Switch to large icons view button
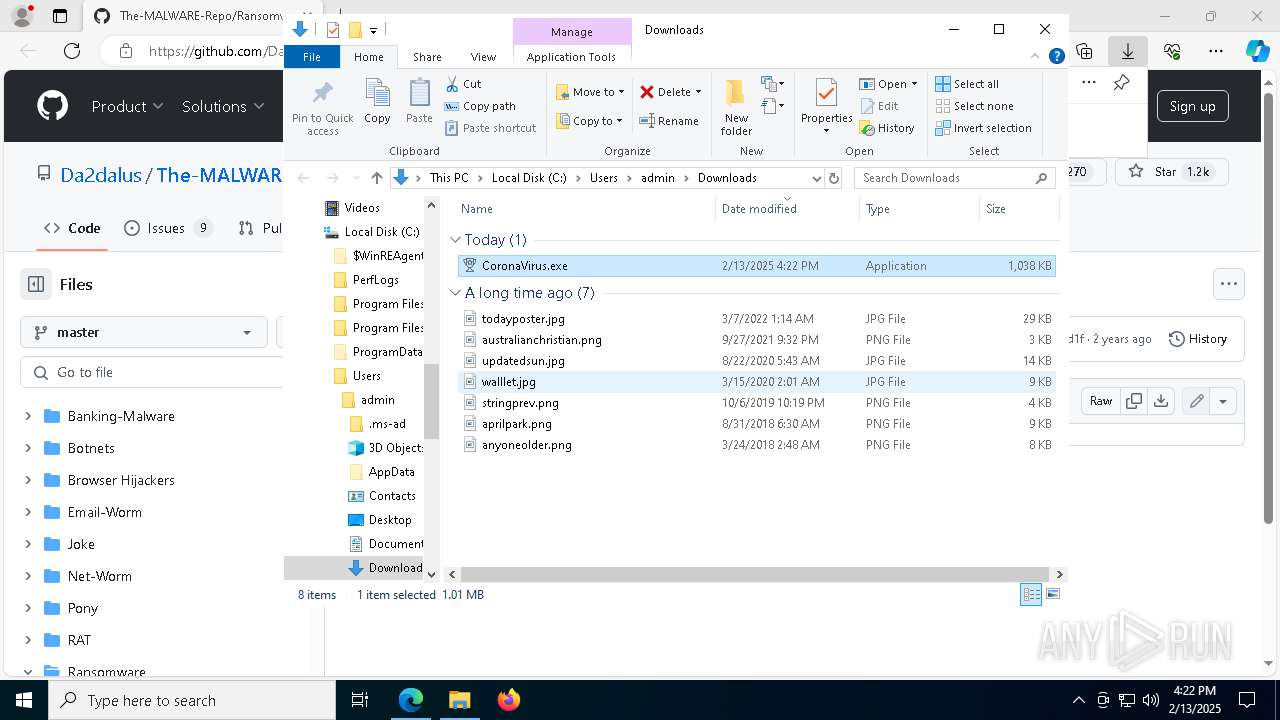 pos(1052,594)
